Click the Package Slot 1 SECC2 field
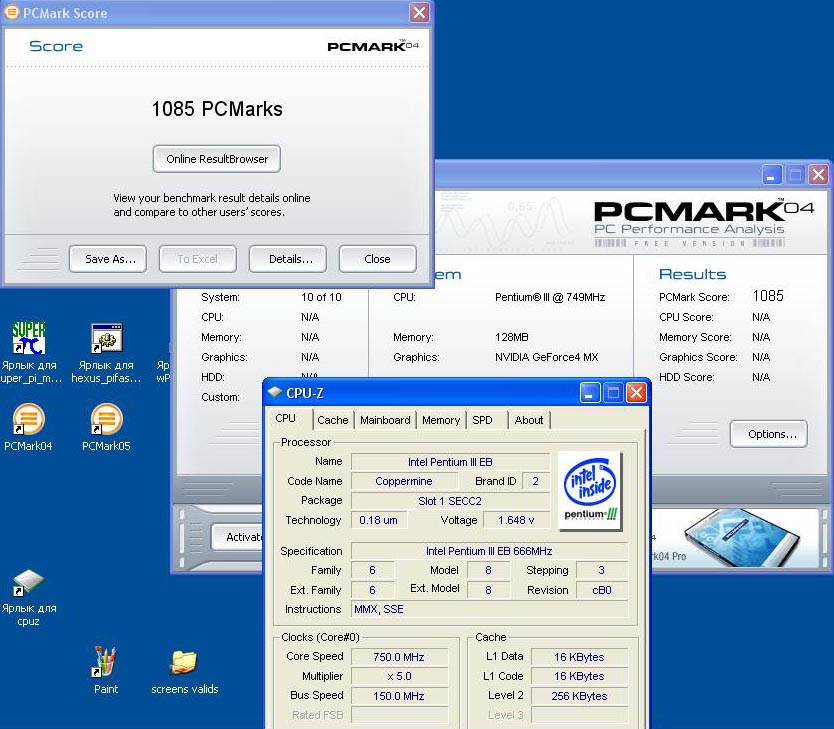834x729 pixels. [450, 501]
